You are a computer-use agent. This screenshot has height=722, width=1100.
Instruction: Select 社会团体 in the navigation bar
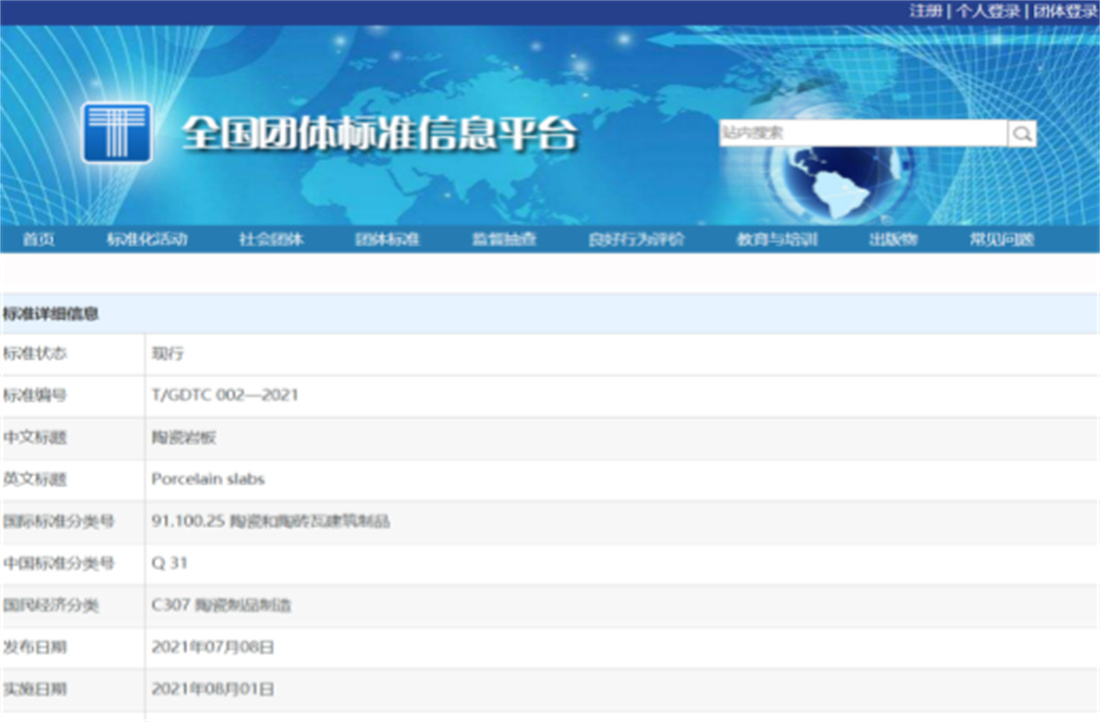point(271,240)
